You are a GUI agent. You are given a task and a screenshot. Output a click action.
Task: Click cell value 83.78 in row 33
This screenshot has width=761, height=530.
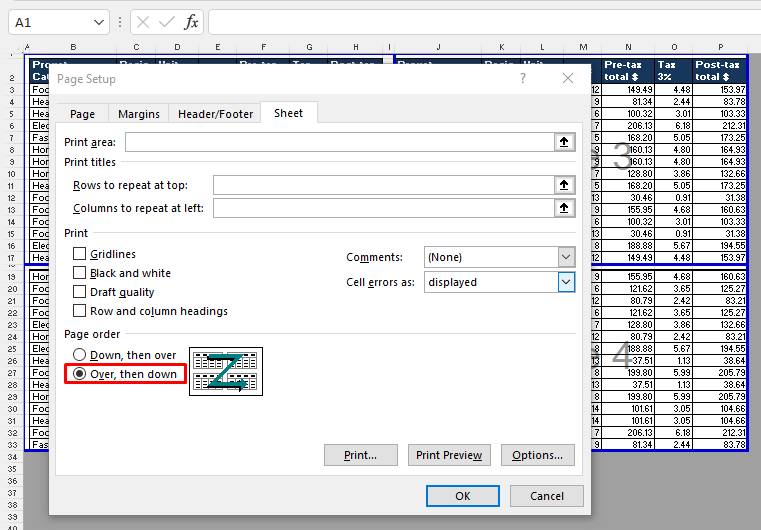720,445
